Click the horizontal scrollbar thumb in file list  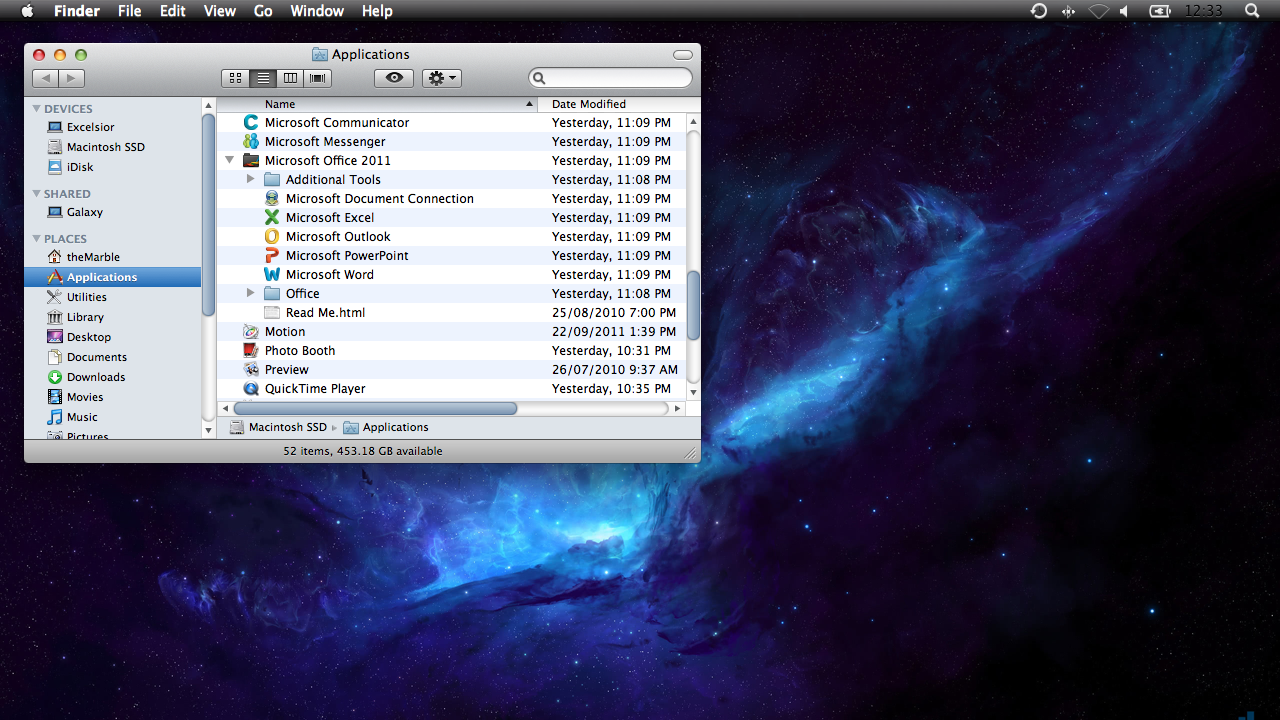375,408
